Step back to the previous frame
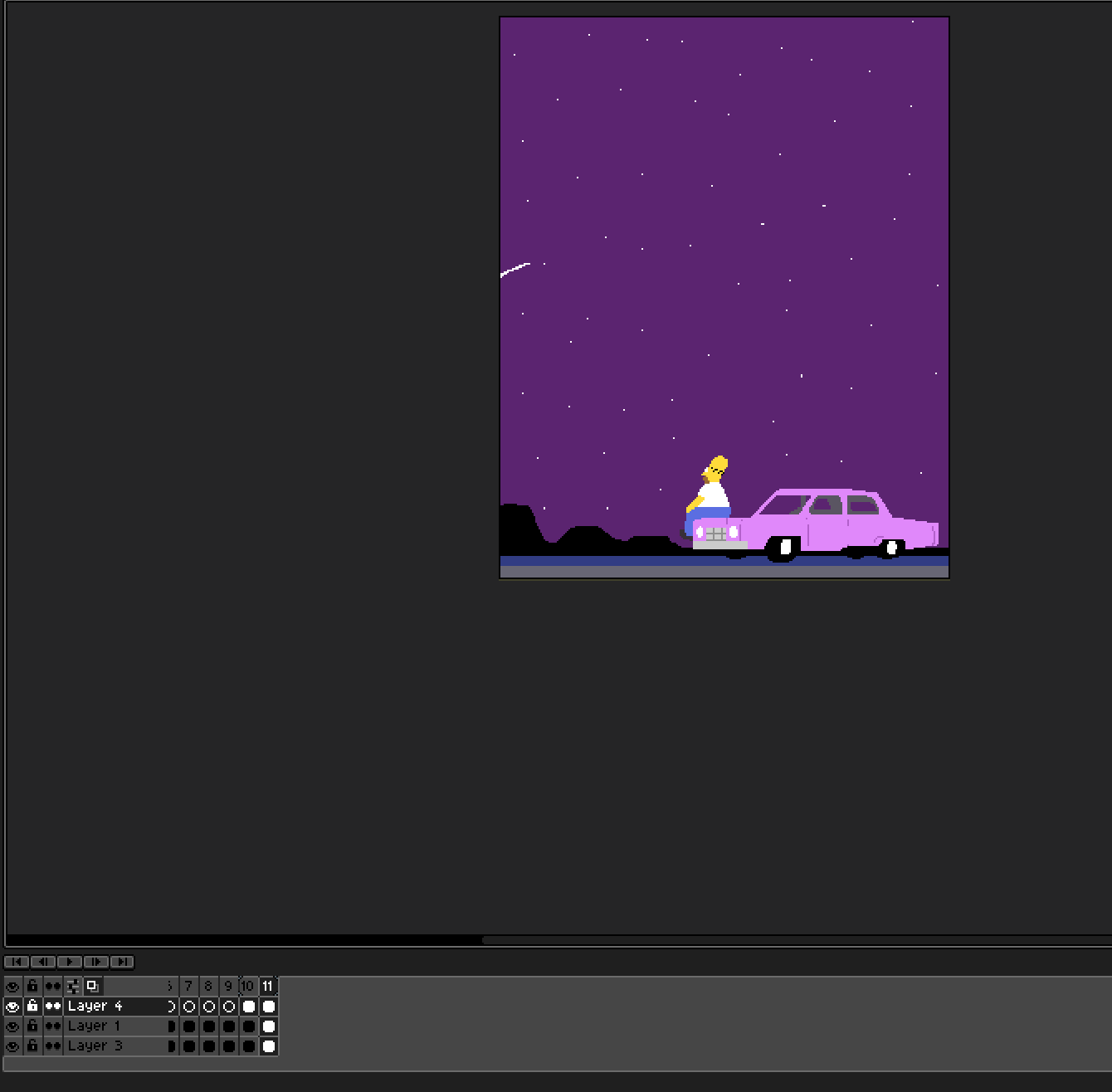Viewport: 1112px width, 1092px height. (x=43, y=962)
